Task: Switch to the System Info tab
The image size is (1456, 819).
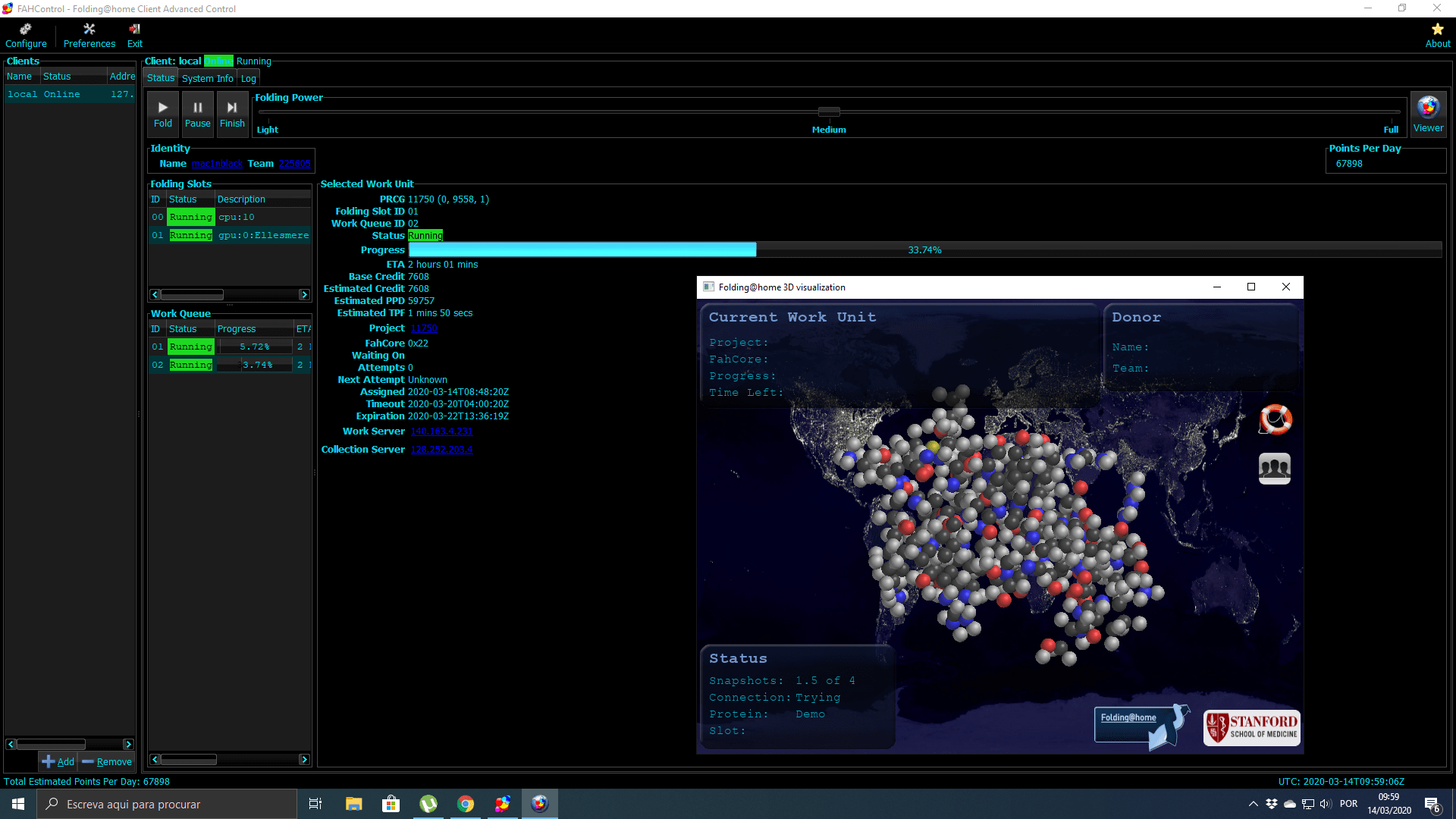Action: coord(208,78)
